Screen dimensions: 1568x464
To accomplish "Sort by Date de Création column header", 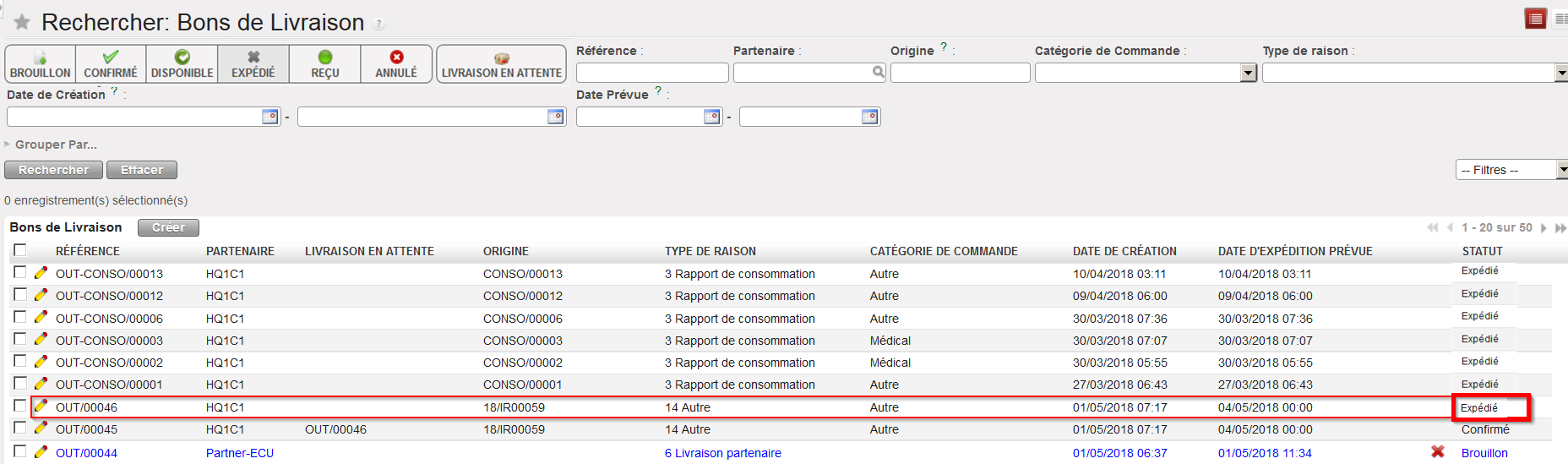I will 1124,251.
